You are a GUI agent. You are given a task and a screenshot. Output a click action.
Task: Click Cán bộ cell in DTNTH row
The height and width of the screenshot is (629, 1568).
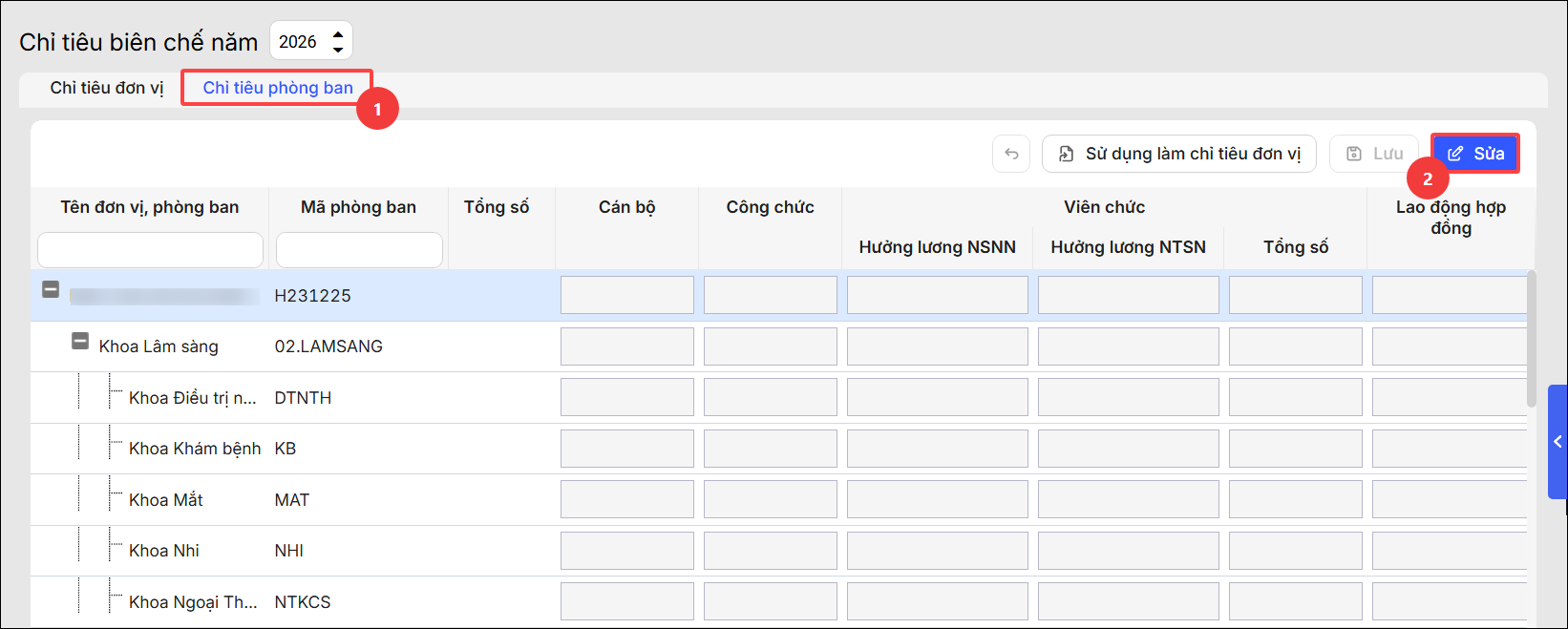(627, 397)
